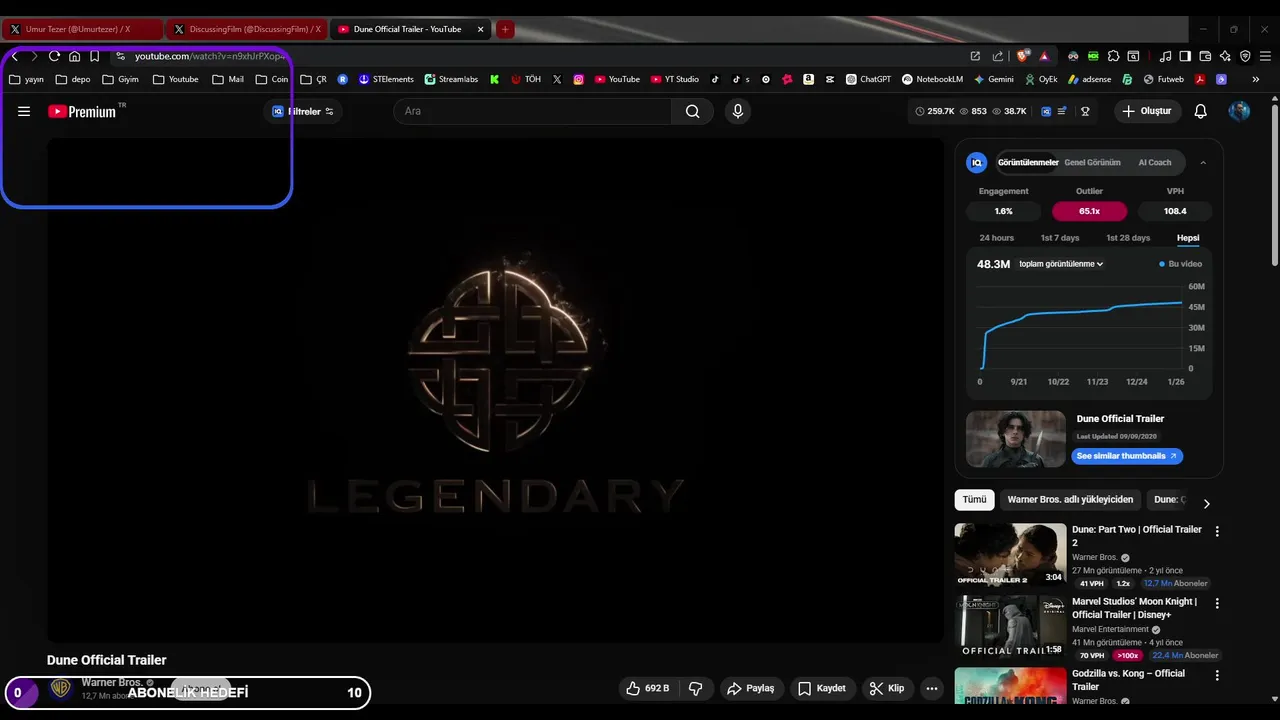1280x720 pixels.
Task: Click the YouTube search field Ara
Action: (x=532, y=111)
